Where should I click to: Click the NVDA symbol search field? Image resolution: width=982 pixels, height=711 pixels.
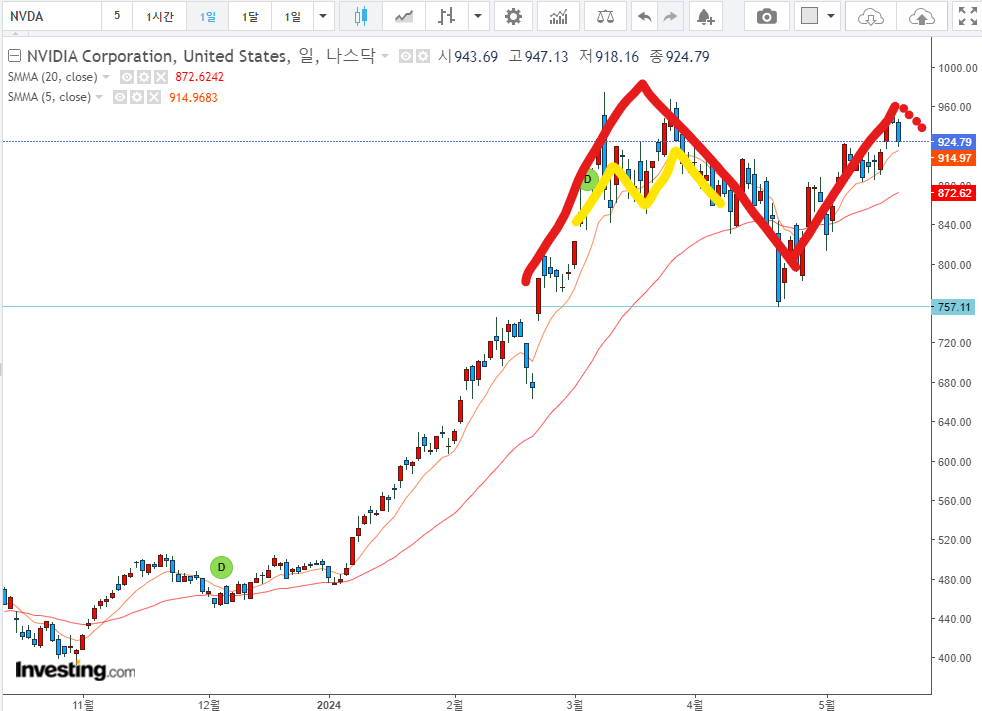(51, 16)
